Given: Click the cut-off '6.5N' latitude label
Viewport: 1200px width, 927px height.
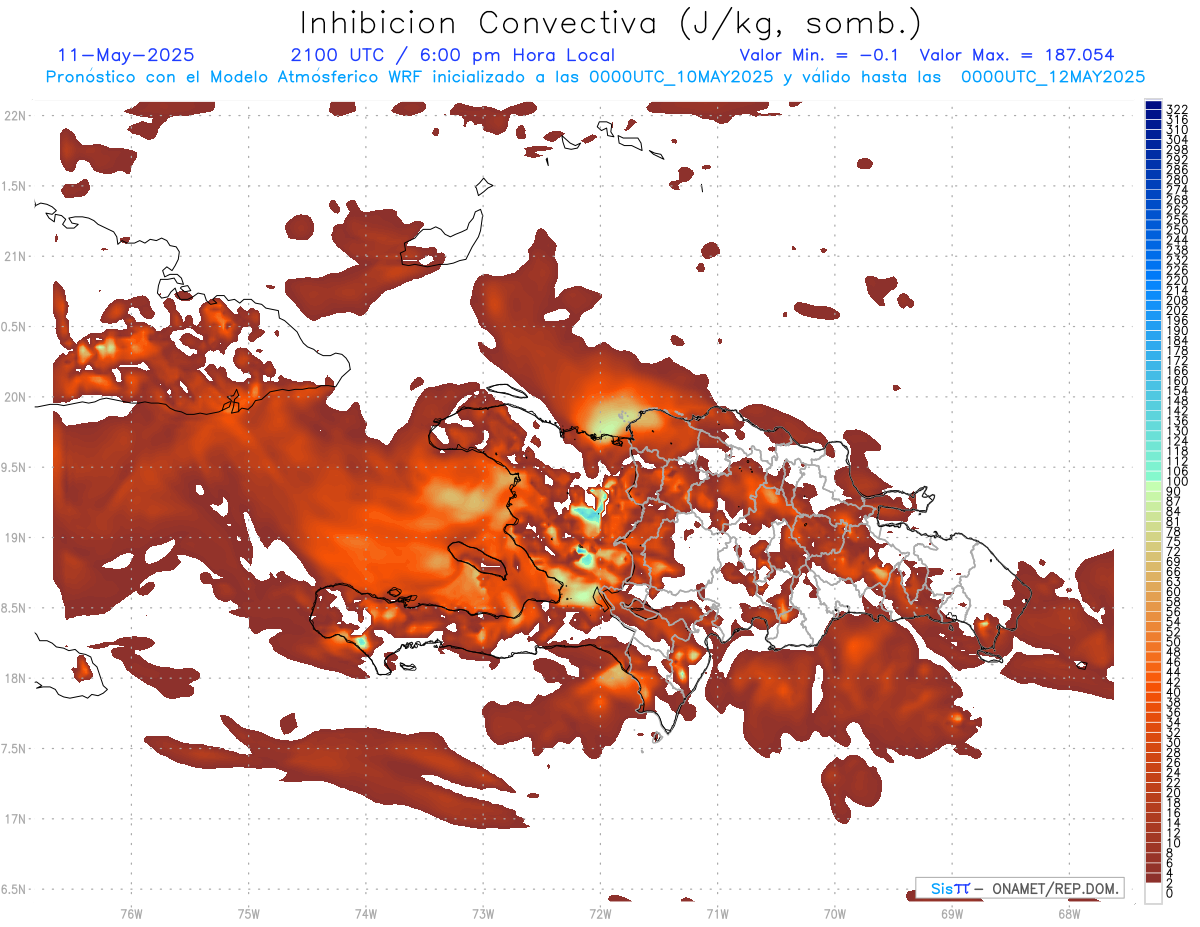Looking at the screenshot, I should pyautogui.click(x=14, y=889).
